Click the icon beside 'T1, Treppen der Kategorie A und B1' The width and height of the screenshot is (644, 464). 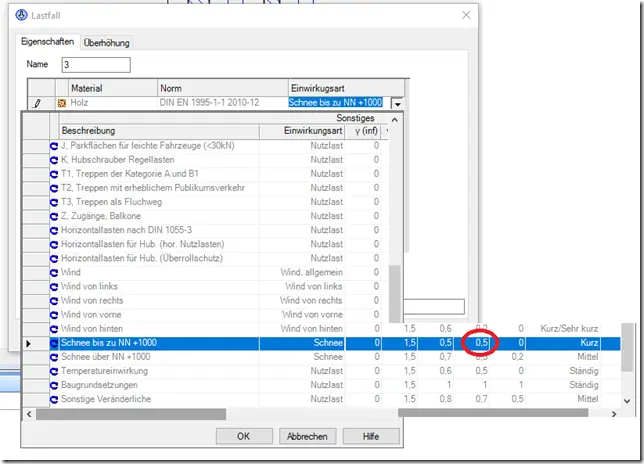coord(54,174)
